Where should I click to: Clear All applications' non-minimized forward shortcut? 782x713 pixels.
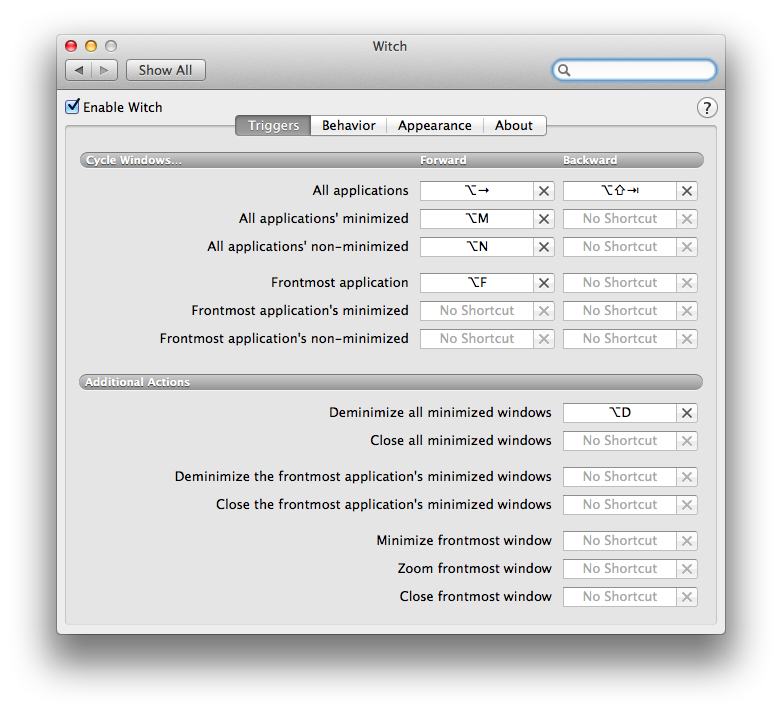tap(544, 247)
